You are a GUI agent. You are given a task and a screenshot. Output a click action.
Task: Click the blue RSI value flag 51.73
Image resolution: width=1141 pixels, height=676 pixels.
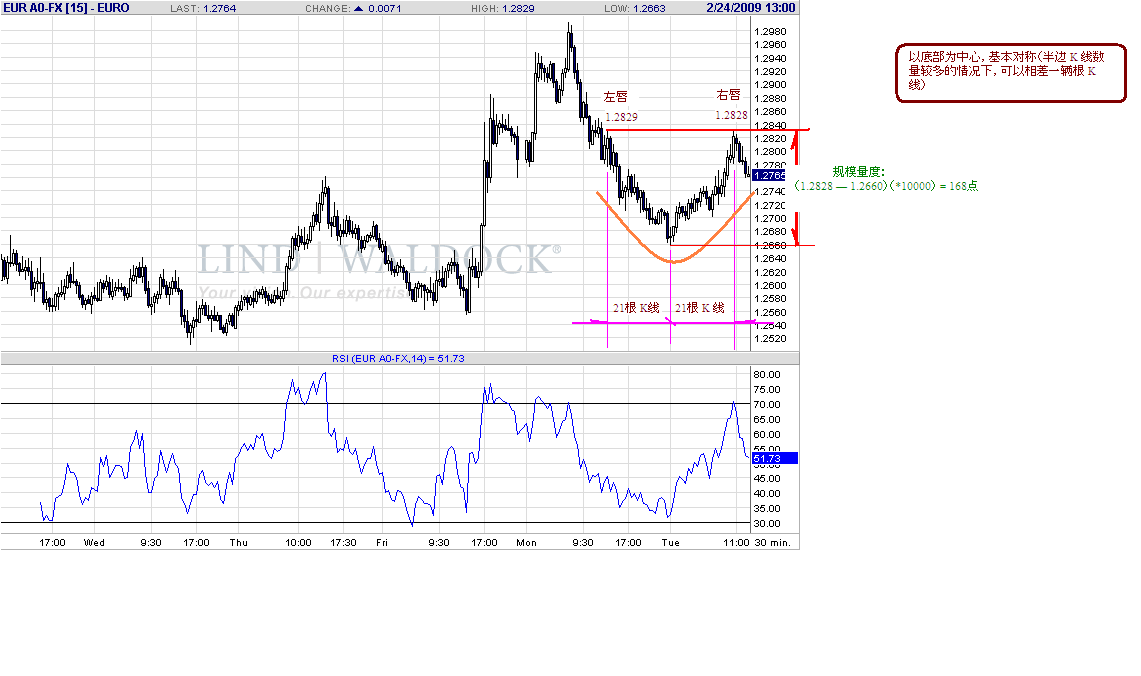coord(775,458)
